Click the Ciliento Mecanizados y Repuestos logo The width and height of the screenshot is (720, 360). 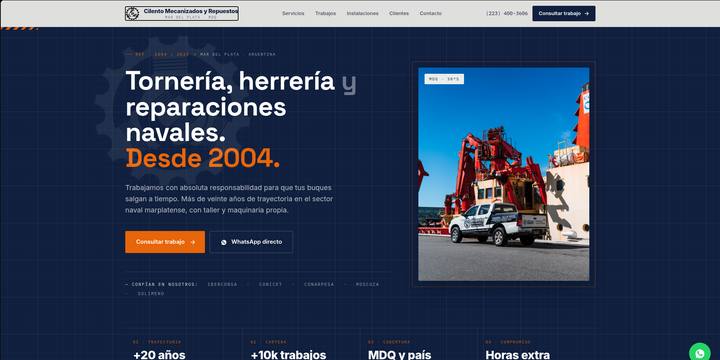pyautogui.click(x=182, y=13)
